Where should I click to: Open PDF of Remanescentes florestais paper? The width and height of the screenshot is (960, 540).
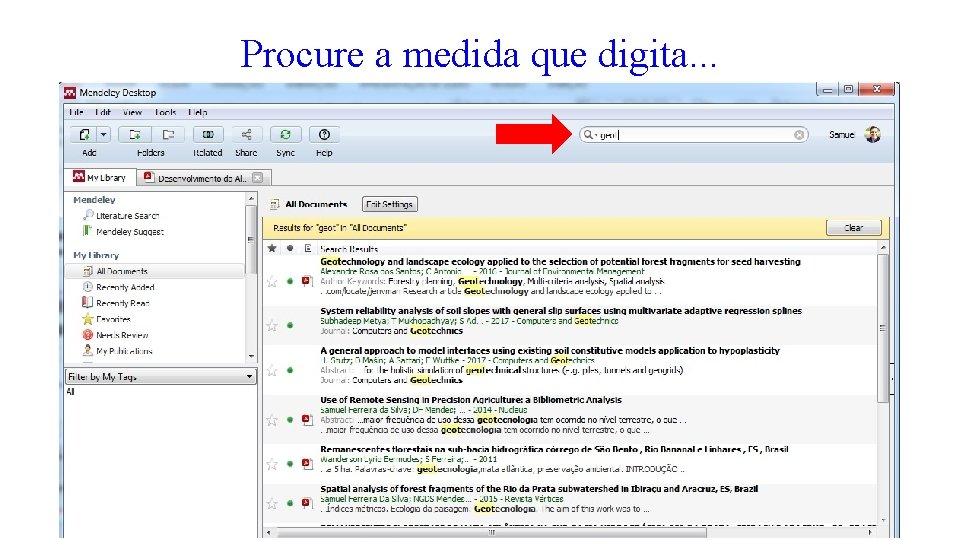[307, 464]
